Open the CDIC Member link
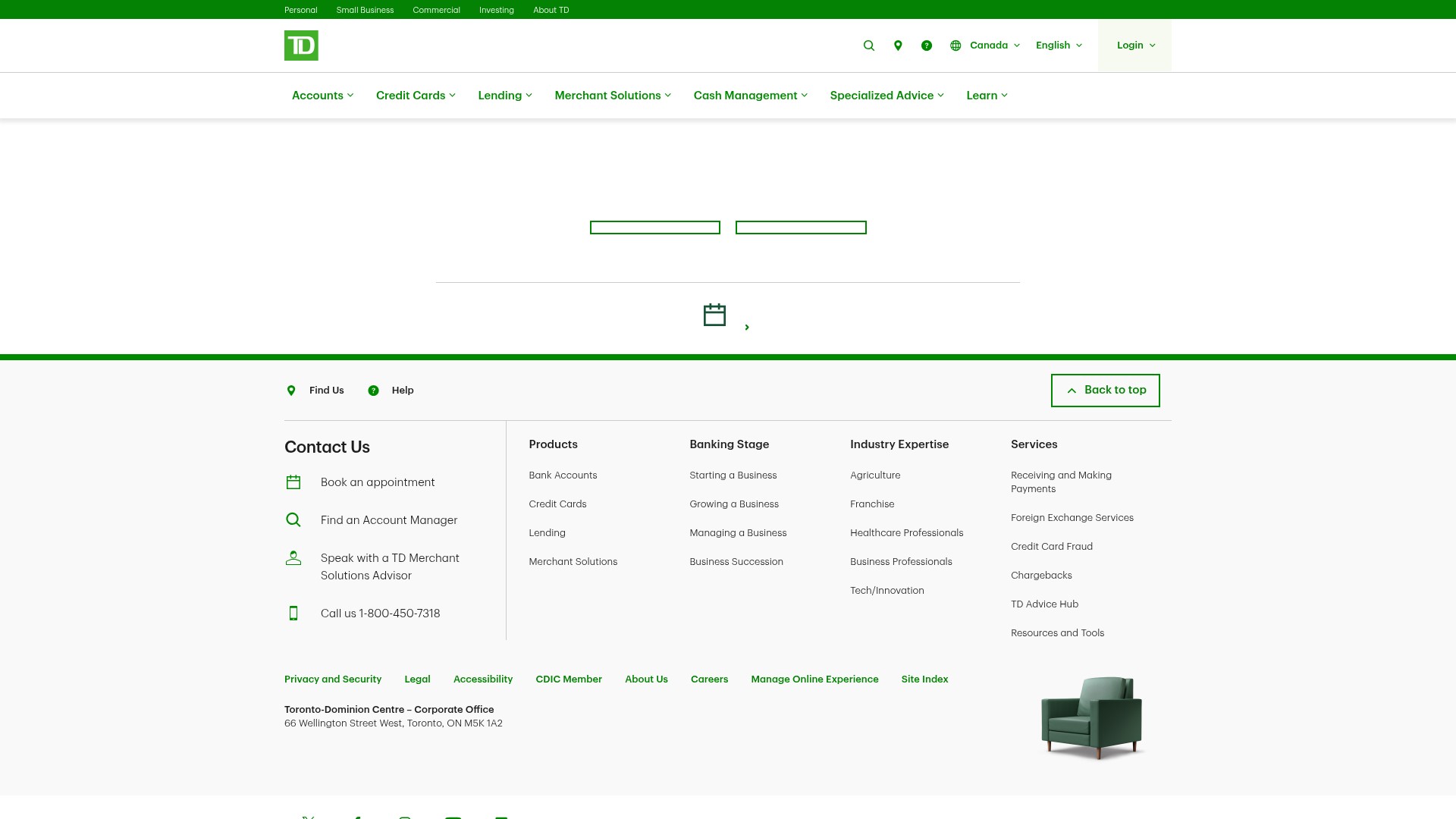The image size is (1456, 819). tap(569, 679)
